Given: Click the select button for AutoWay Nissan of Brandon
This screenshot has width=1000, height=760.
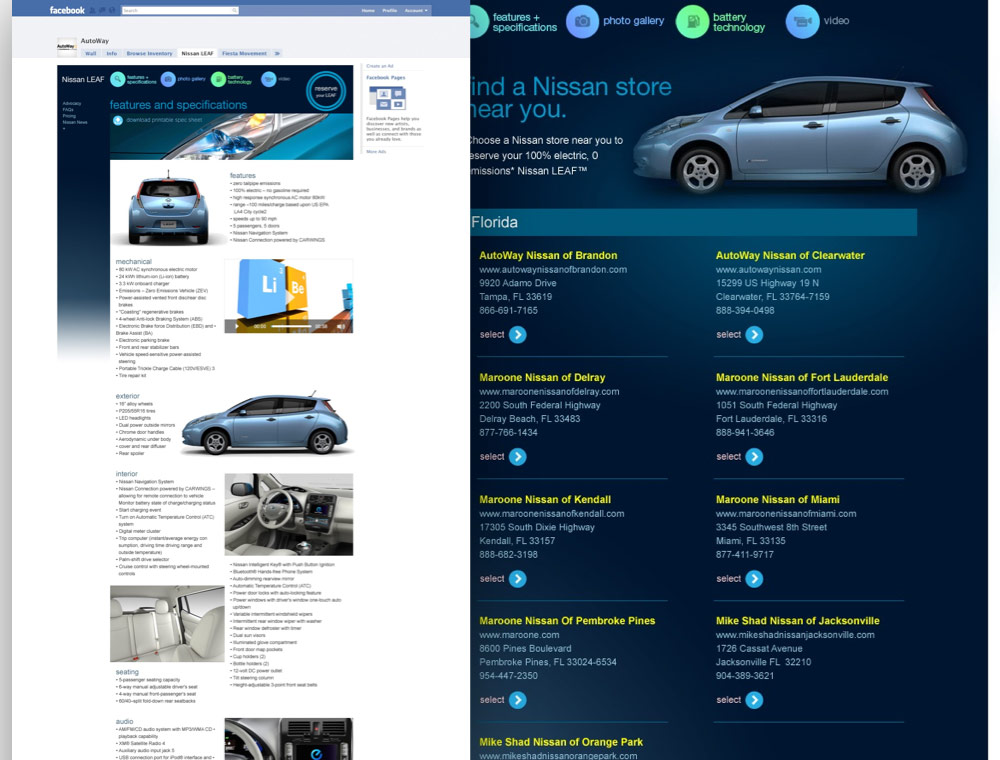Looking at the screenshot, I should pyautogui.click(x=501, y=334).
